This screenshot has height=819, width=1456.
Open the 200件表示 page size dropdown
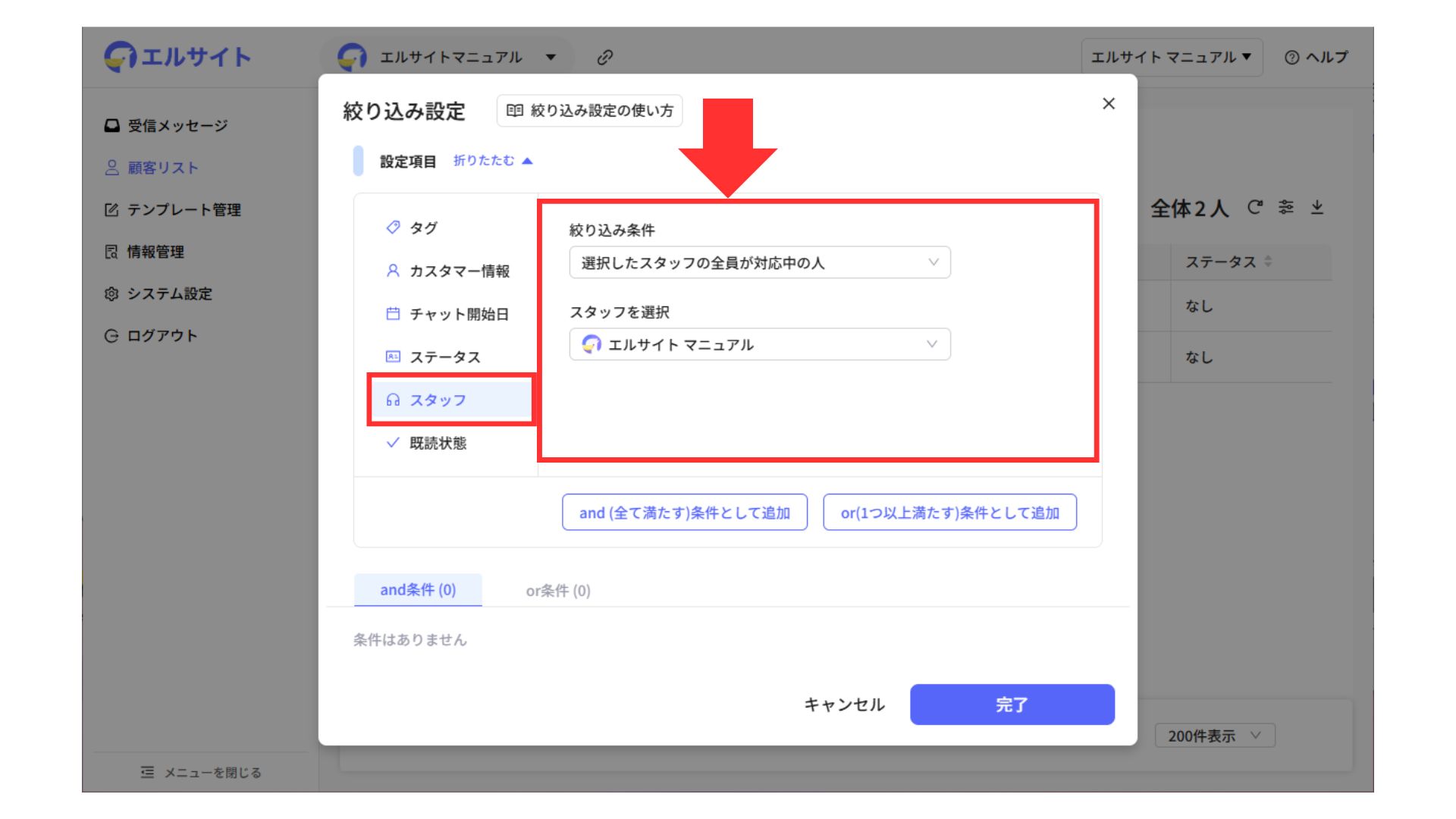[1214, 736]
